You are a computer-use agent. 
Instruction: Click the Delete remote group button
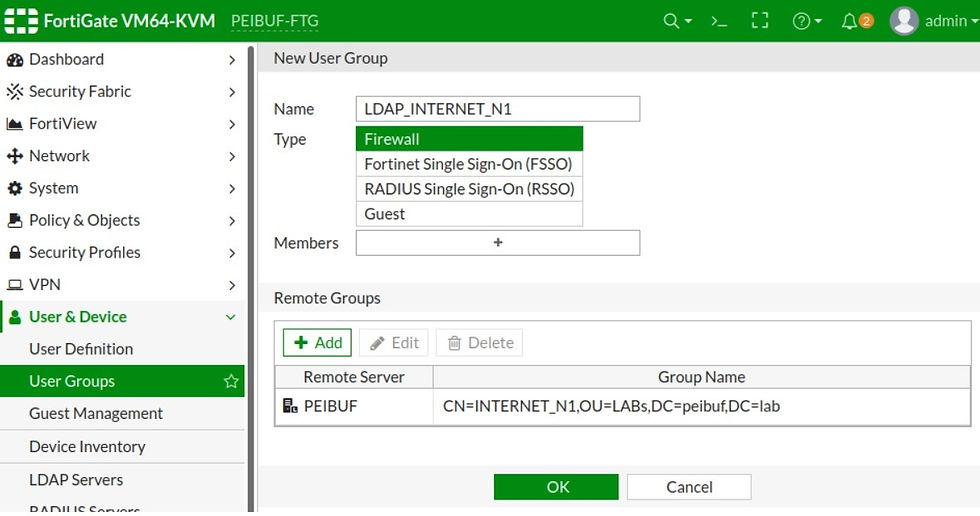[479, 342]
